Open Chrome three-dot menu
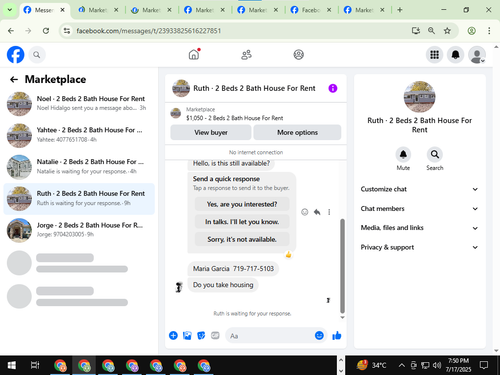Viewport: 500px width, 375px height. coord(489,31)
